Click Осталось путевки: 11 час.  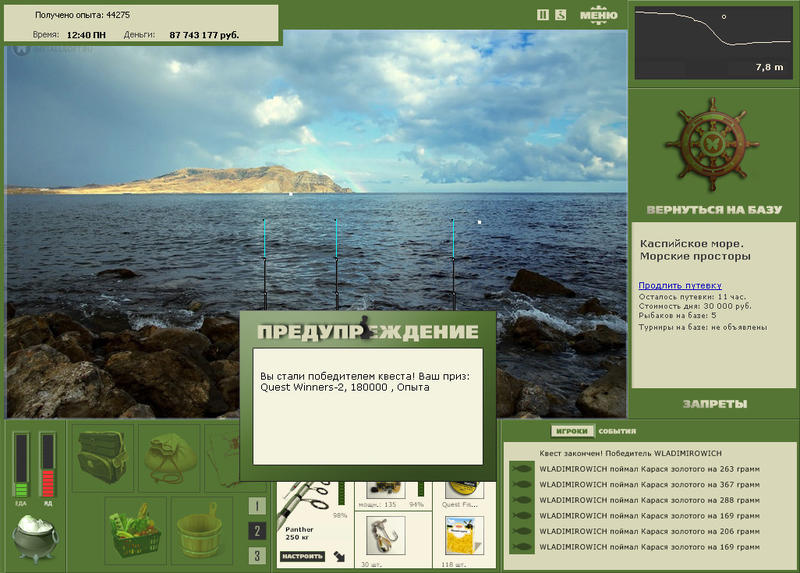coord(692,296)
